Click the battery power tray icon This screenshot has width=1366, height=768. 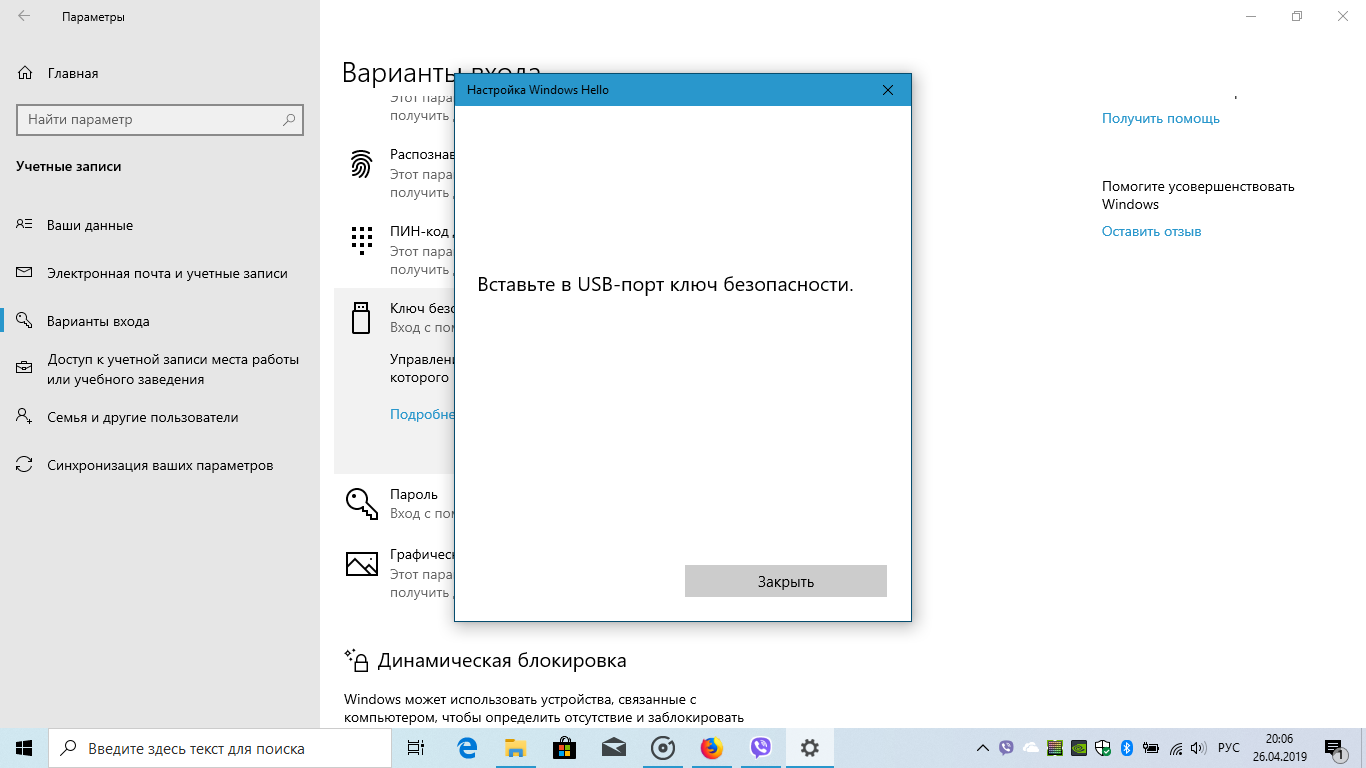click(1151, 748)
